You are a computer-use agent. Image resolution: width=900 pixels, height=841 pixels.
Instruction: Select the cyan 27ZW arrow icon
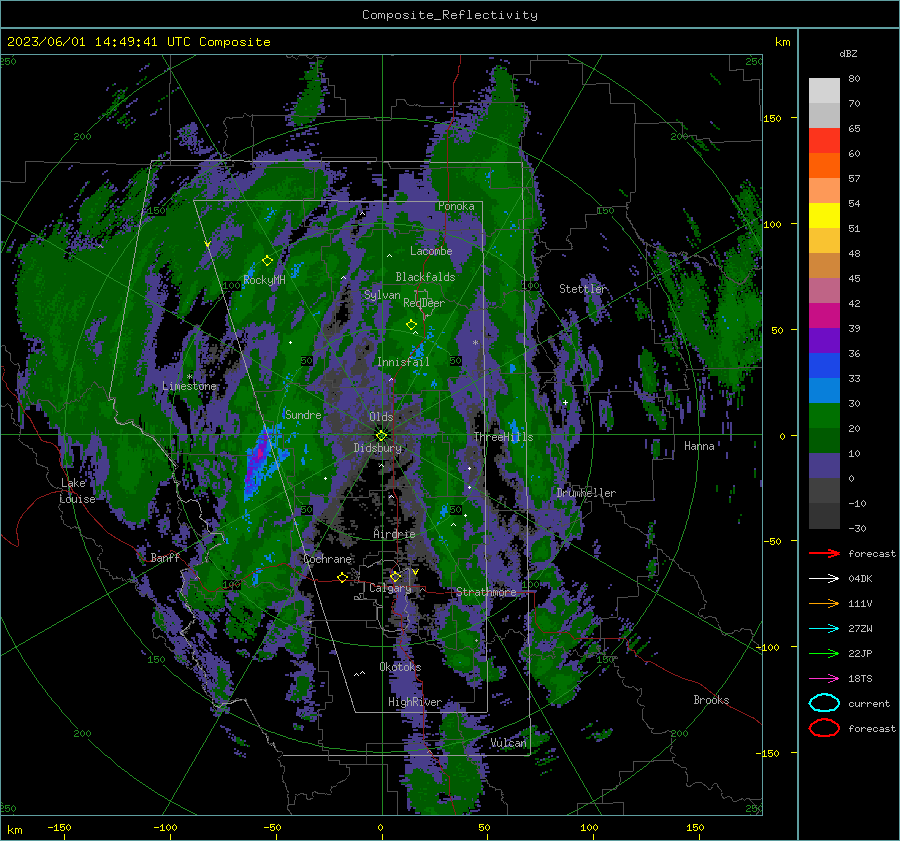[824, 629]
